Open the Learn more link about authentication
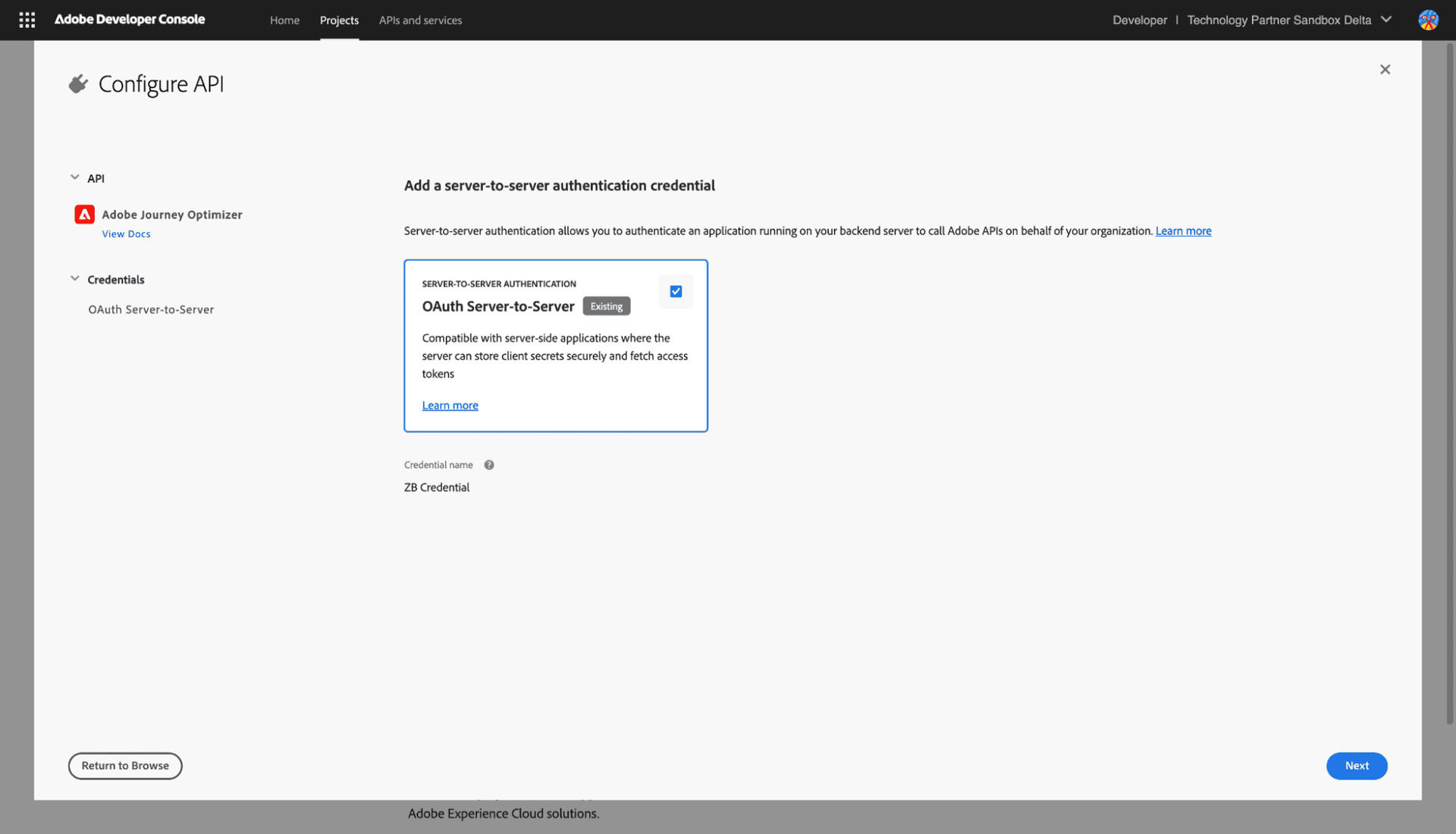 coord(1183,230)
